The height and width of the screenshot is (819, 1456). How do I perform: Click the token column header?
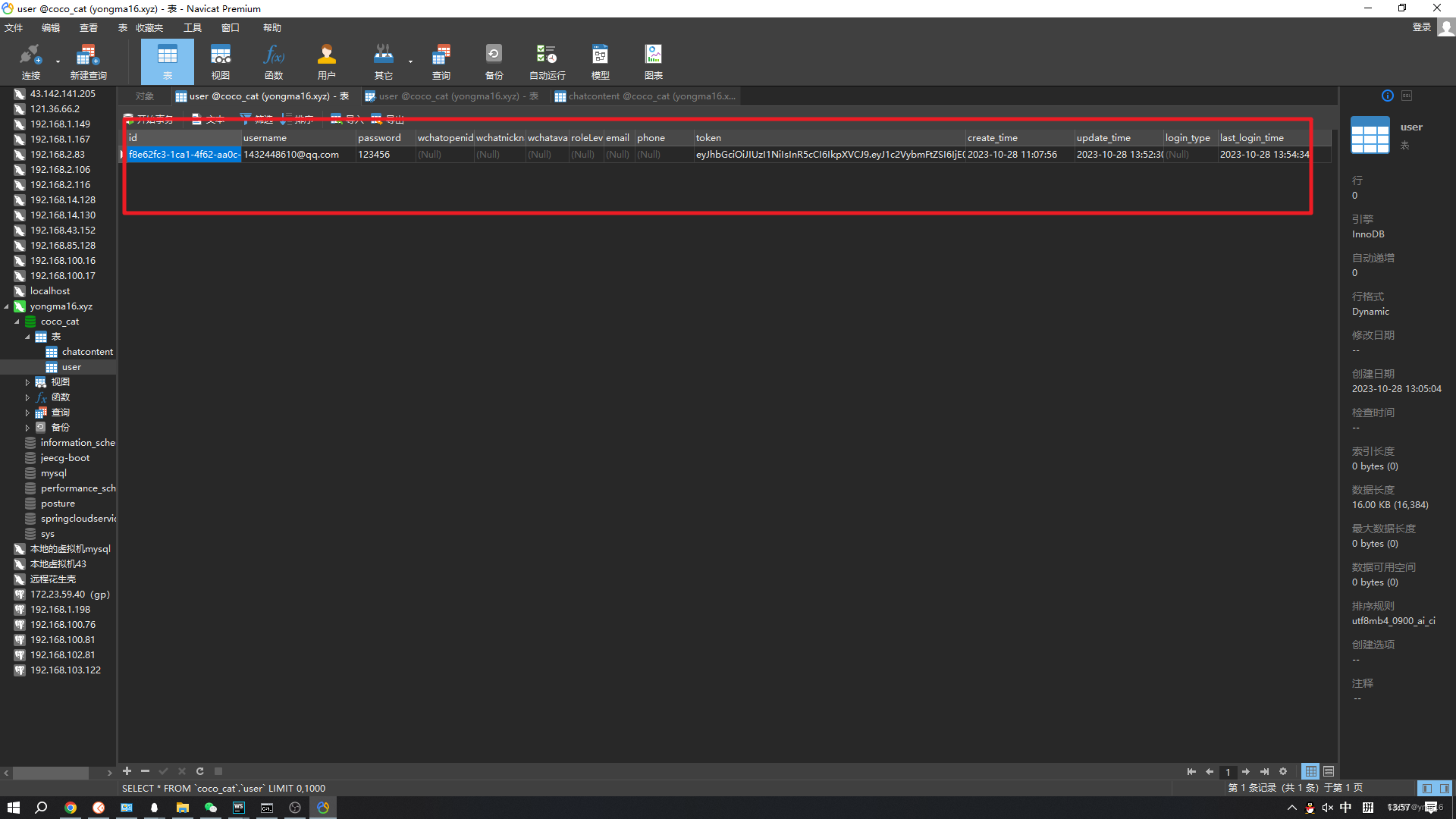(x=829, y=138)
